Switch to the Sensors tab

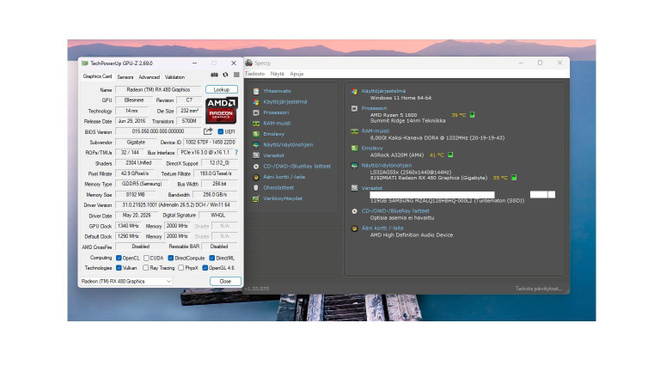pos(125,77)
